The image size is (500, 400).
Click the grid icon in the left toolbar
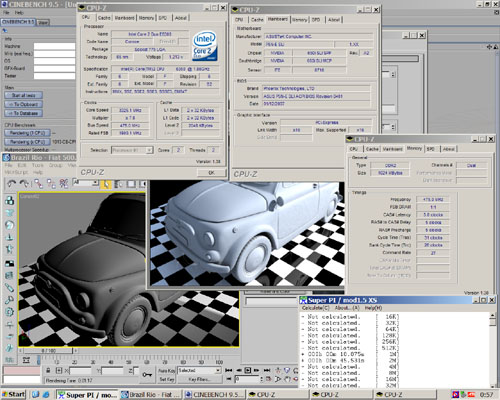click(x=9, y=275)
